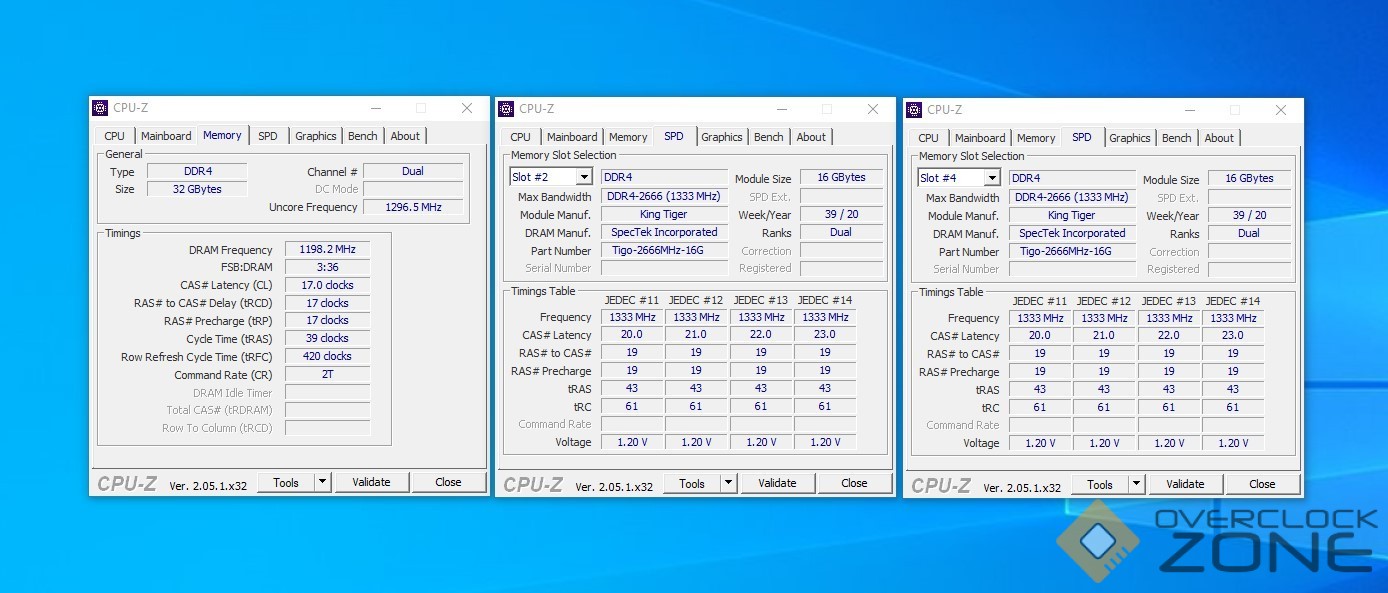Open SPD tab in leftmost window

click(268, 136)
